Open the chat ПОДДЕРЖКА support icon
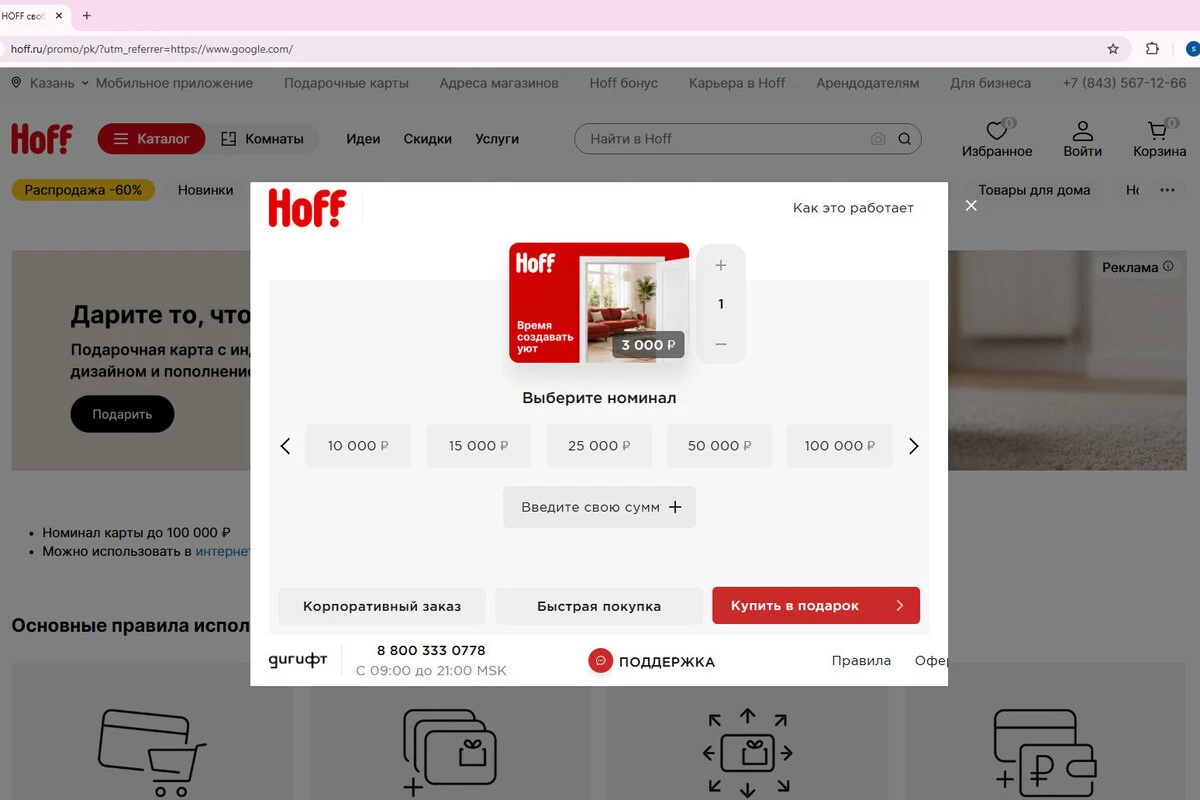Viewport: 1200px width, 800px height. (600, 661)
